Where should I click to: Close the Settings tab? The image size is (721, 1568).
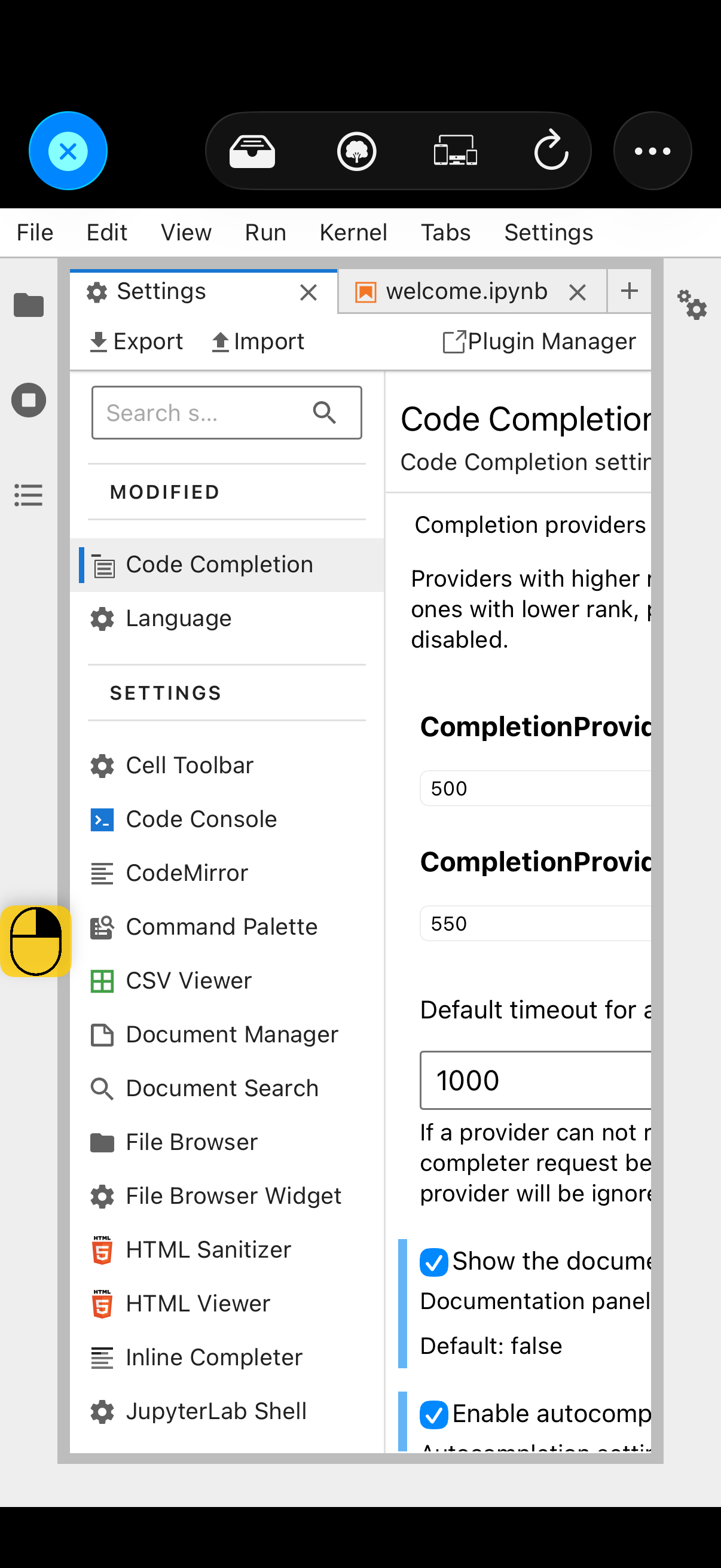click(308, 293)
